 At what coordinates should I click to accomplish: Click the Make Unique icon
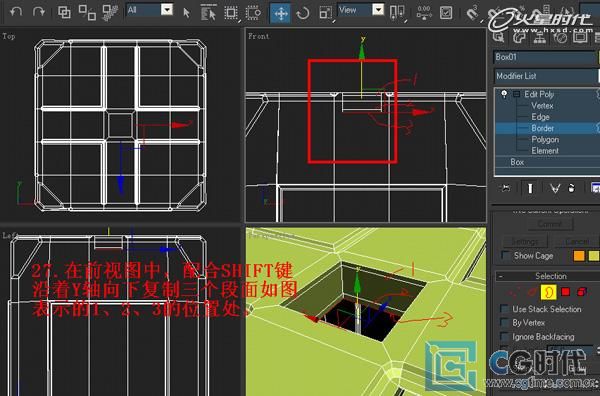554,188
